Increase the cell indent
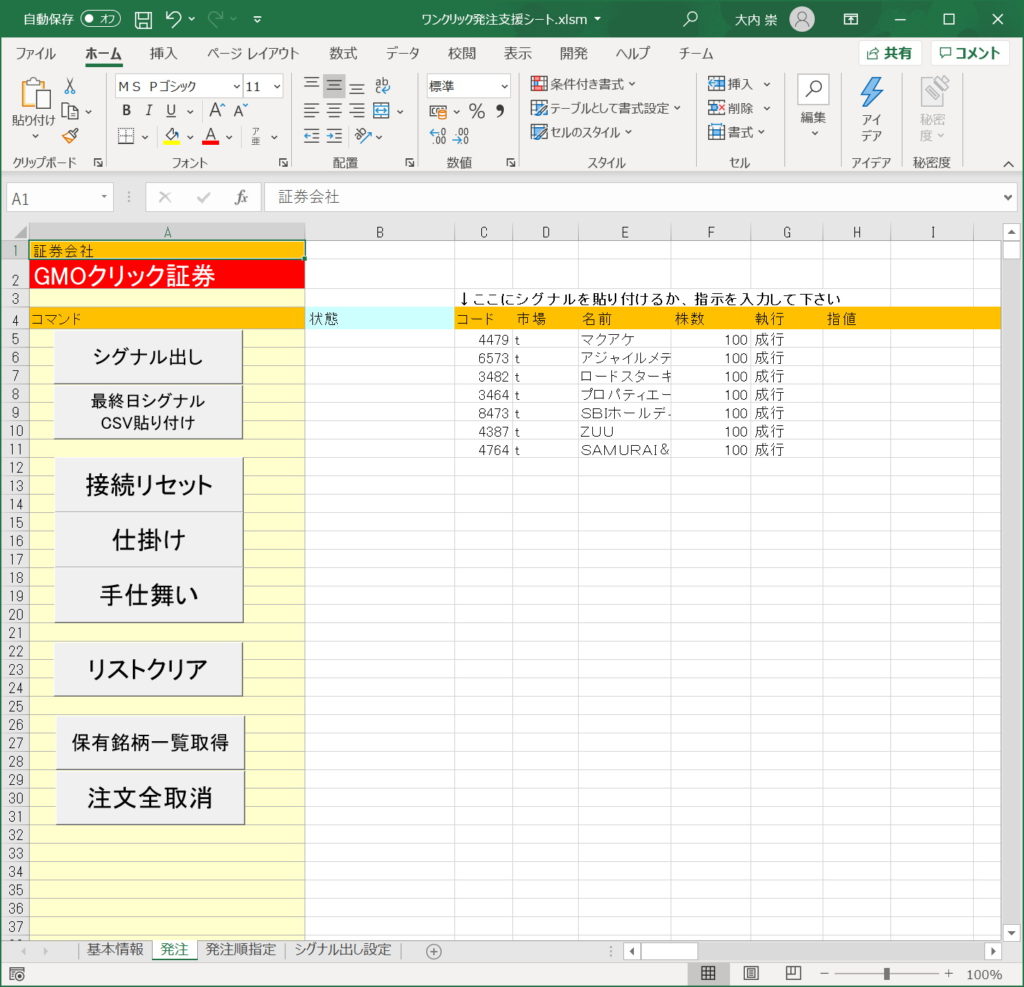 334,136
